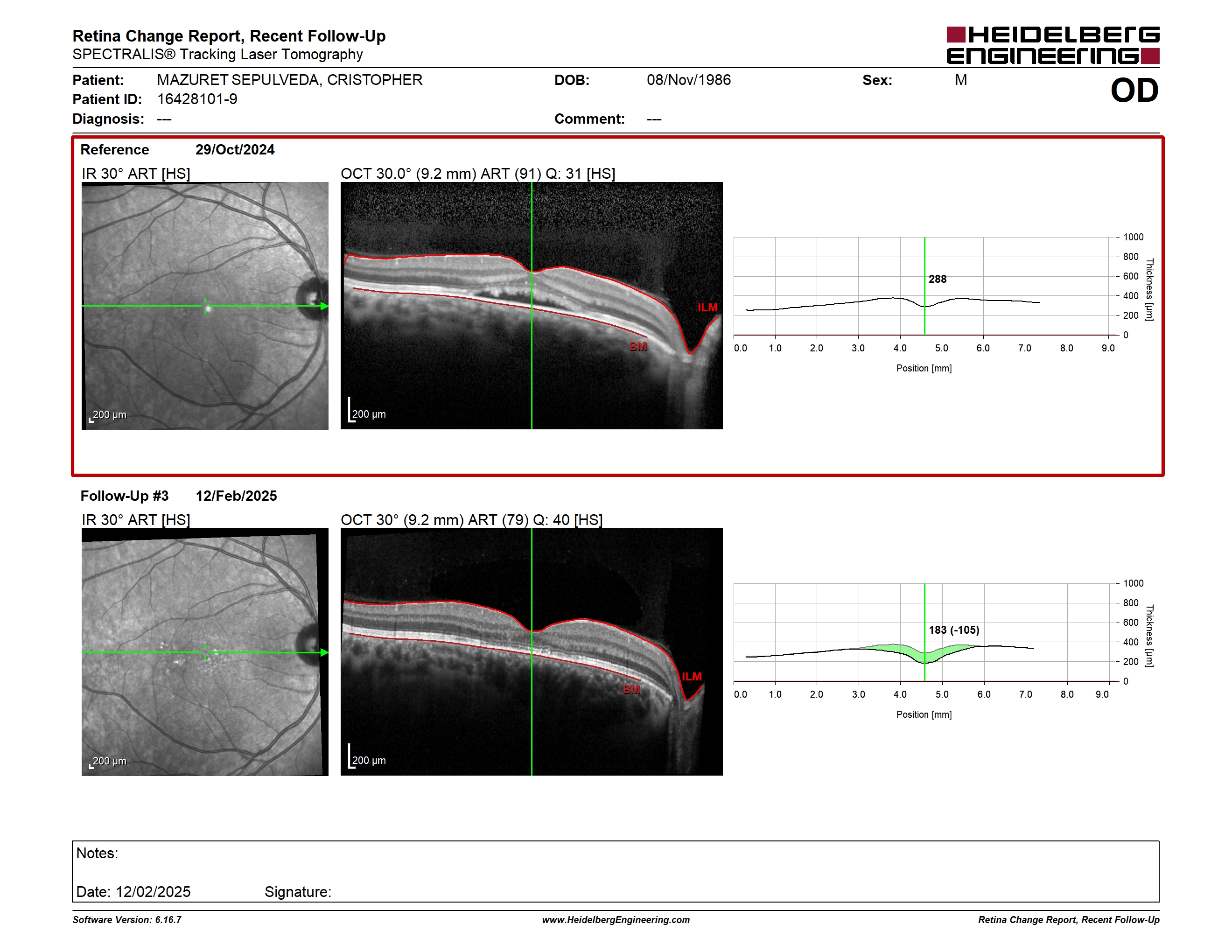Click the 288 thickness value

click(x=938, y=279)
